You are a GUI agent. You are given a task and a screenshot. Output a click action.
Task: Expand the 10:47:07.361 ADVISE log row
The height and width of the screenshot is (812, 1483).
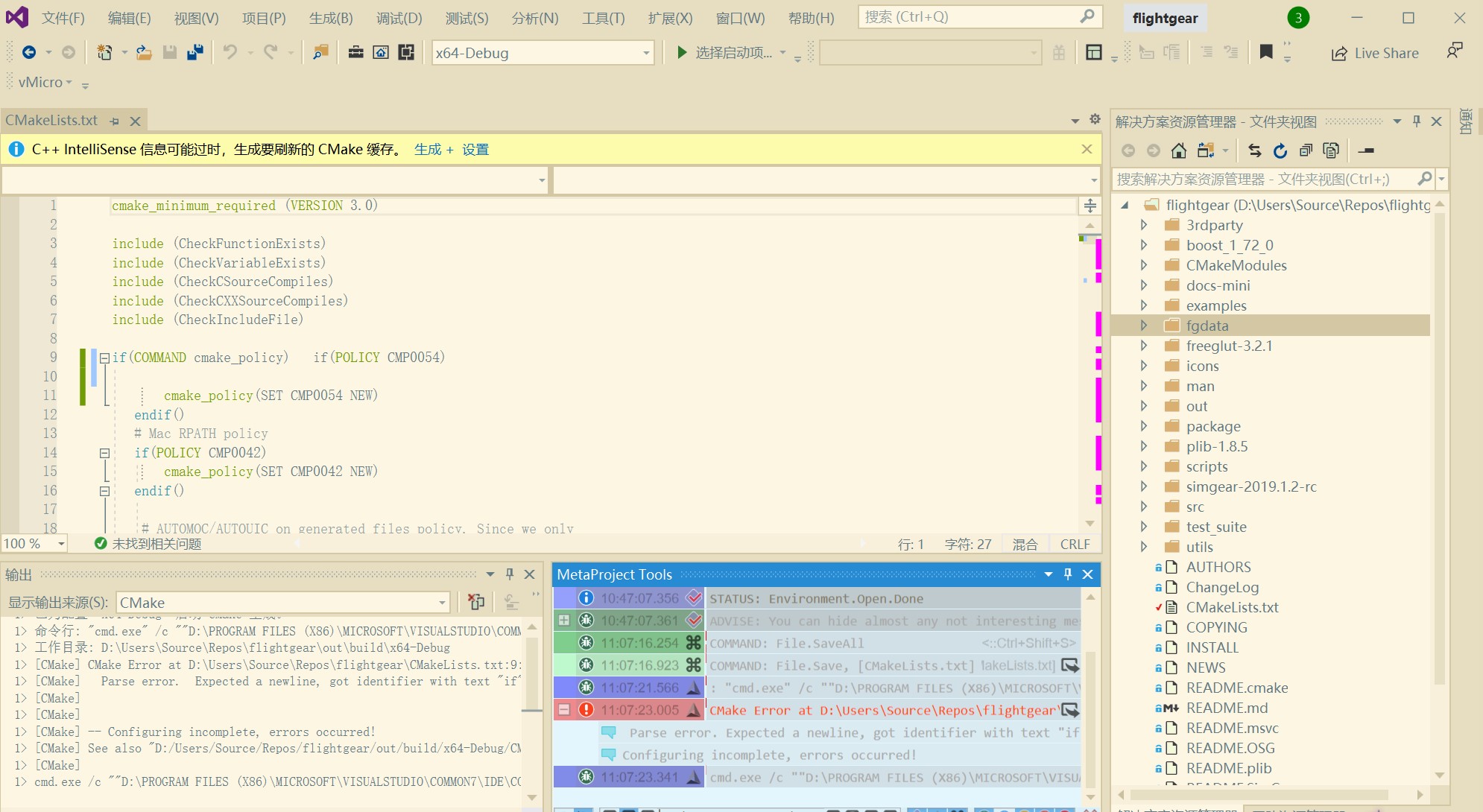pyautogui.click(x=564, y=621)
